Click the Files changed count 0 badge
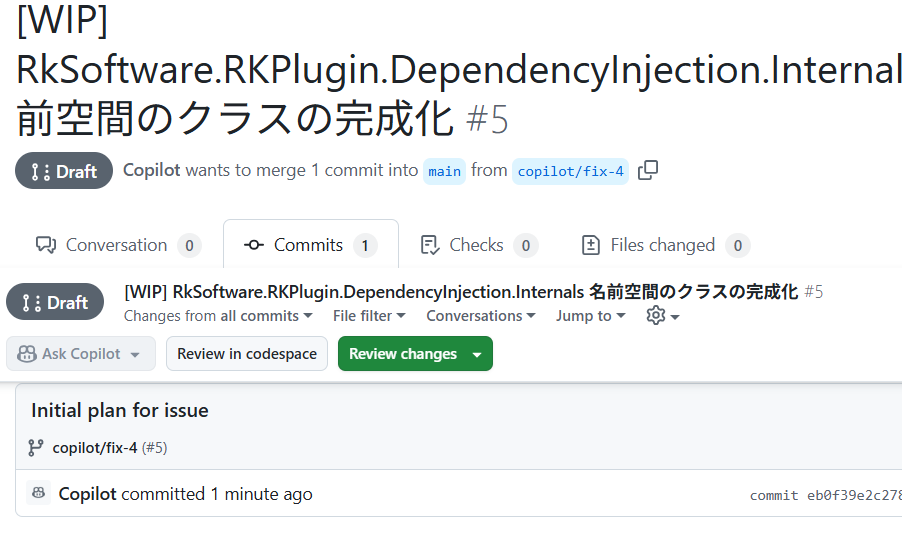 click(737, 246)
